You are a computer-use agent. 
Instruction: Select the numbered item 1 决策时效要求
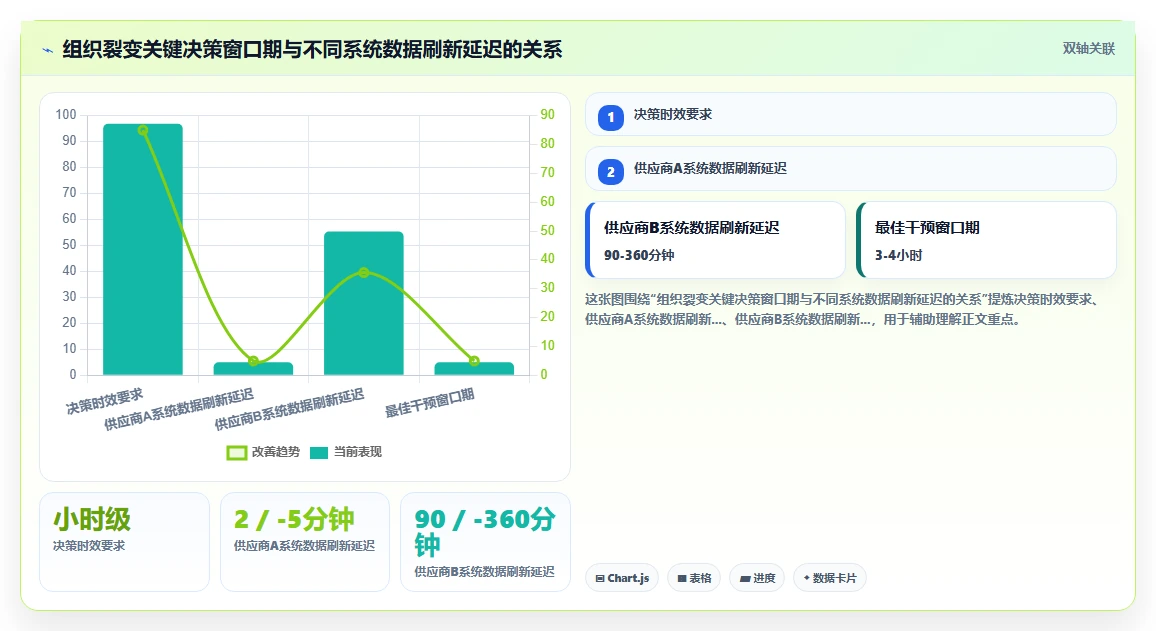tap(850, 114)
